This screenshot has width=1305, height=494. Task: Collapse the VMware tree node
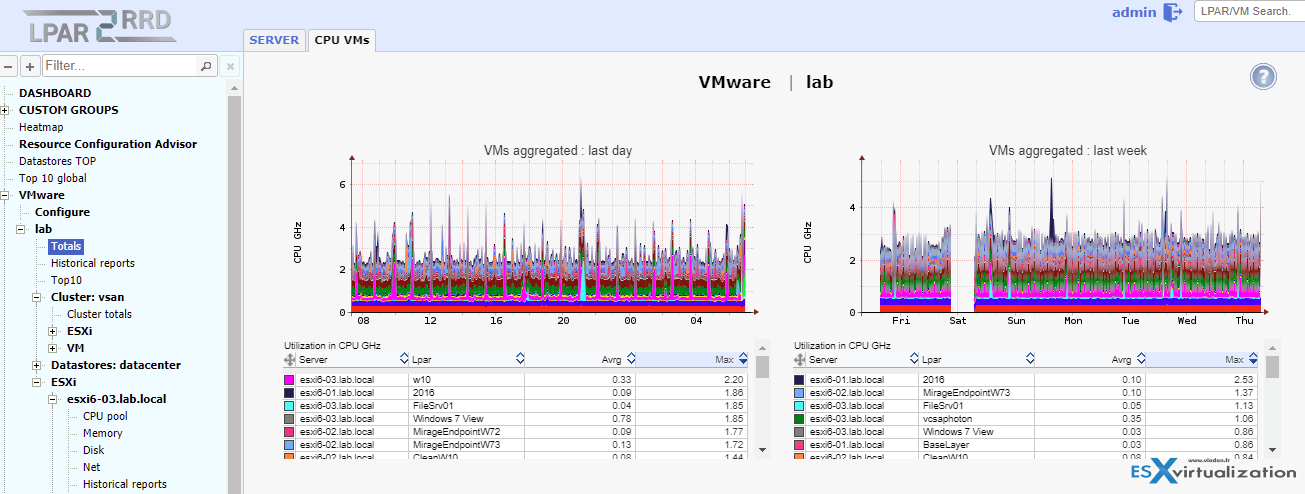click(5, 195)
